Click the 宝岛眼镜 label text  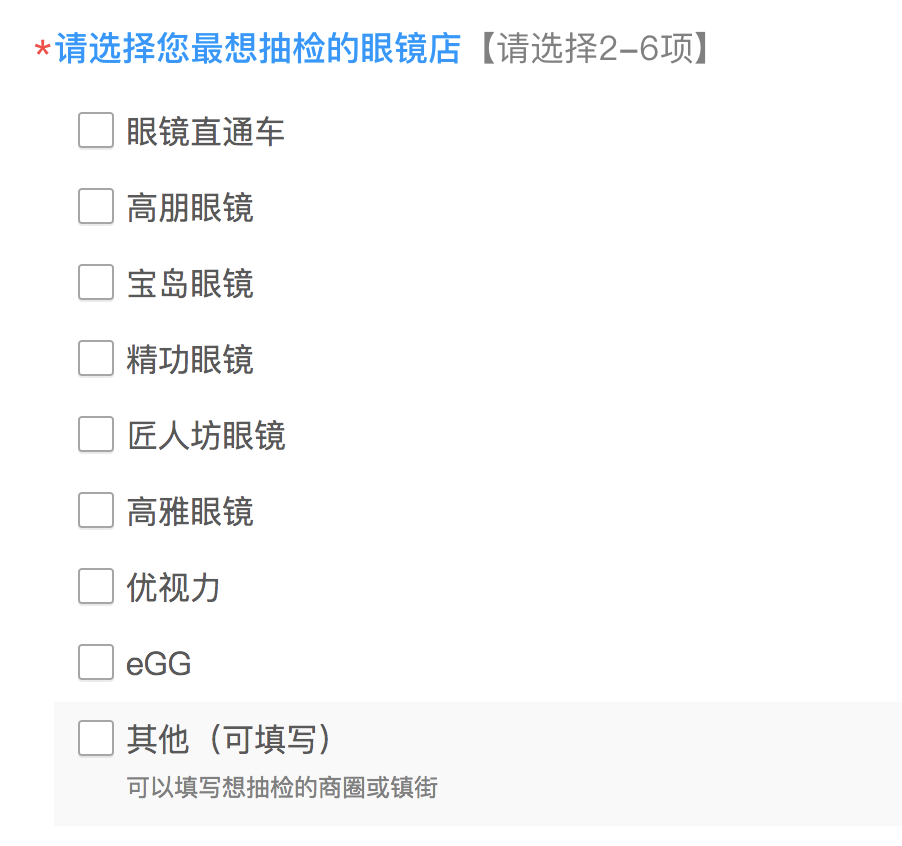[189, 282]
